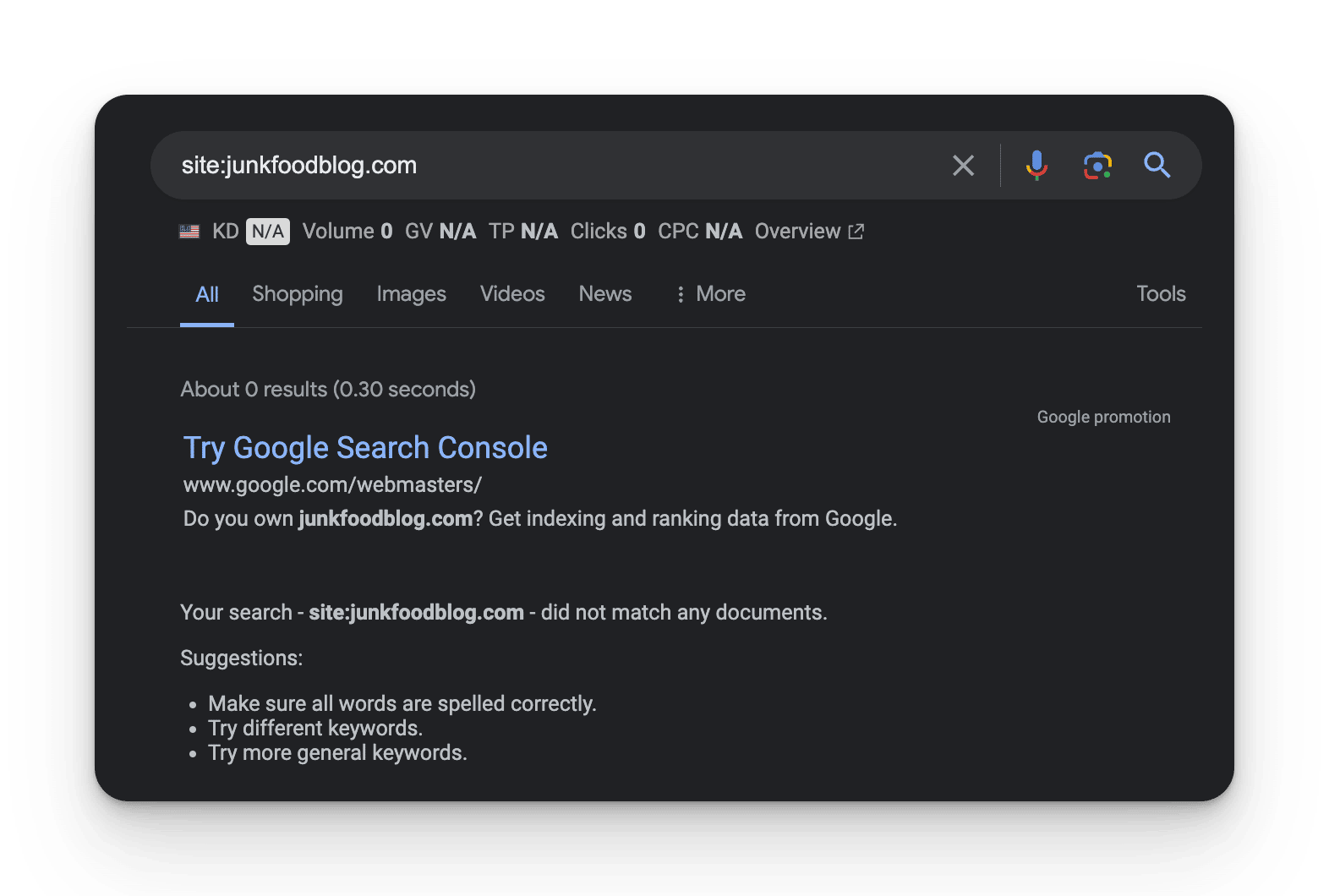
Task: Click the About 0 results text
Action: (x=328, y=390)
